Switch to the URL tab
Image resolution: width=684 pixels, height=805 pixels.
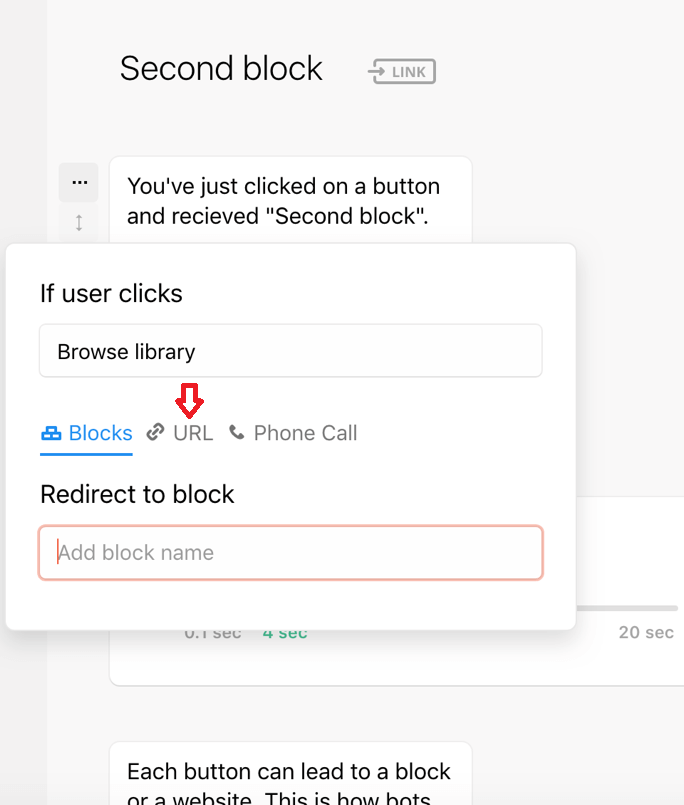196,433
